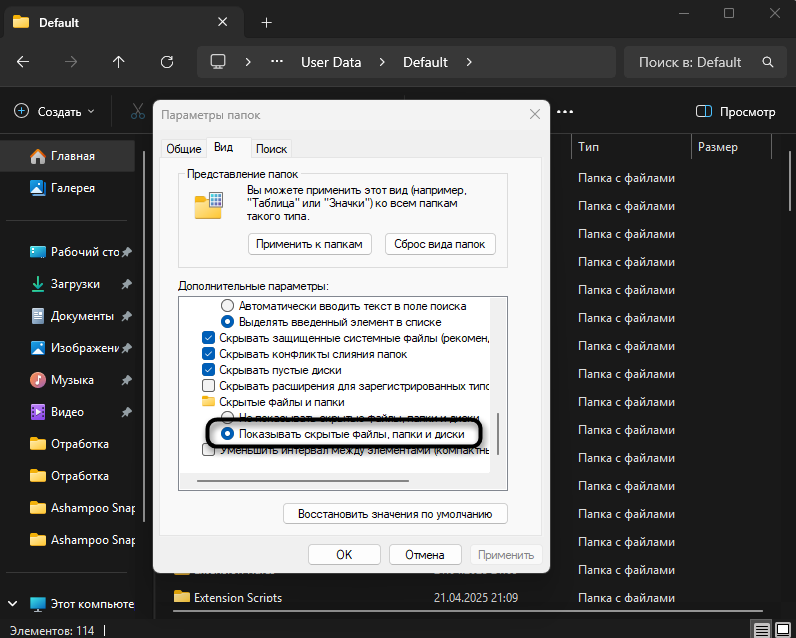The width and height of the screenshot is (796, 638).
Task: Click the Up directory arrow
Action: (119, 62)
